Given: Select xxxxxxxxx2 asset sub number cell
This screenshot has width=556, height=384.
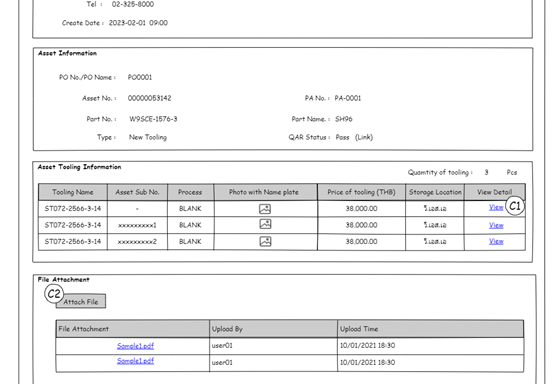Looking at the screenshot, I should pos(137,242).
